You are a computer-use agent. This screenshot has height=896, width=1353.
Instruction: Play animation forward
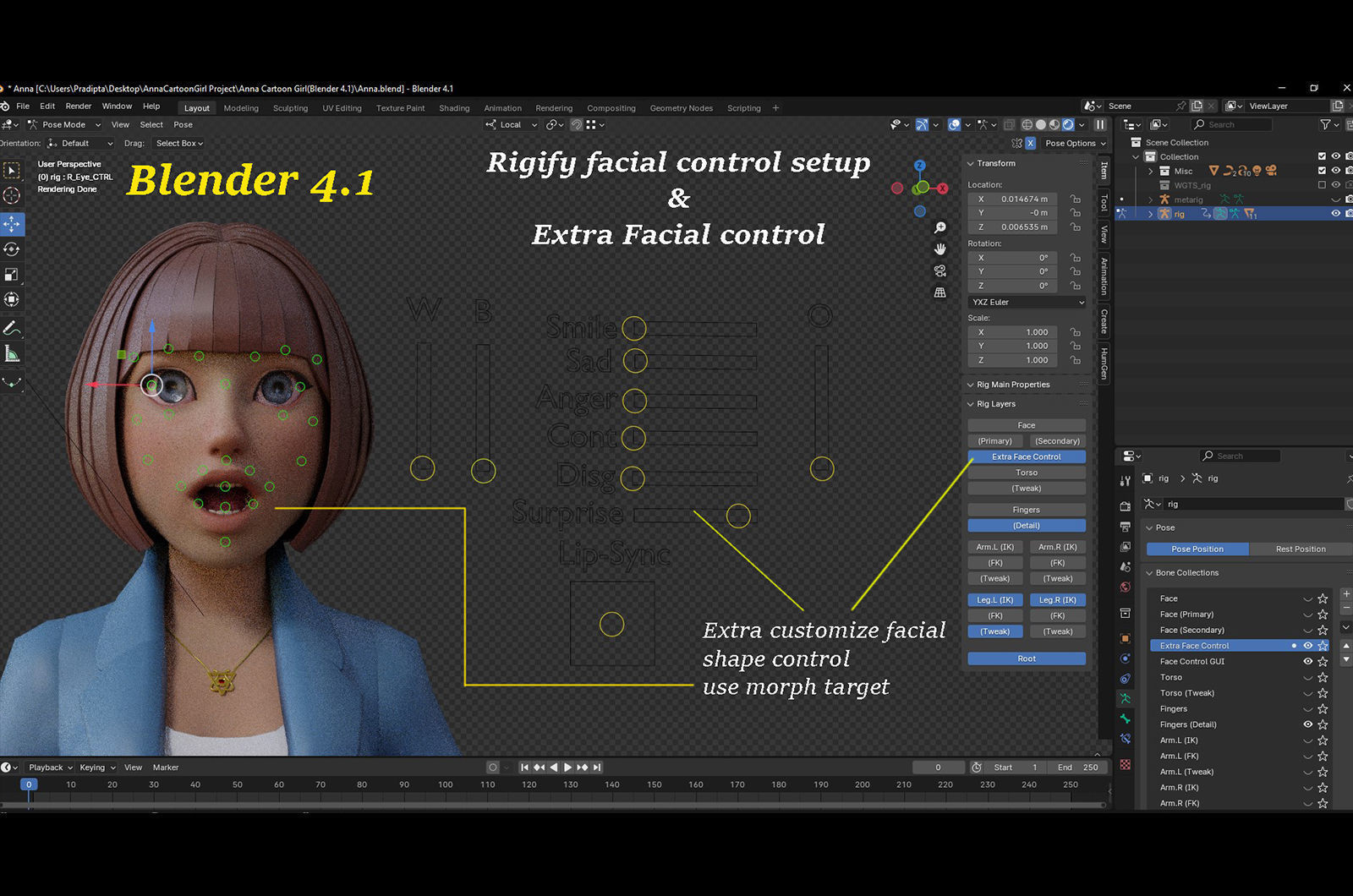coord(567,768)
